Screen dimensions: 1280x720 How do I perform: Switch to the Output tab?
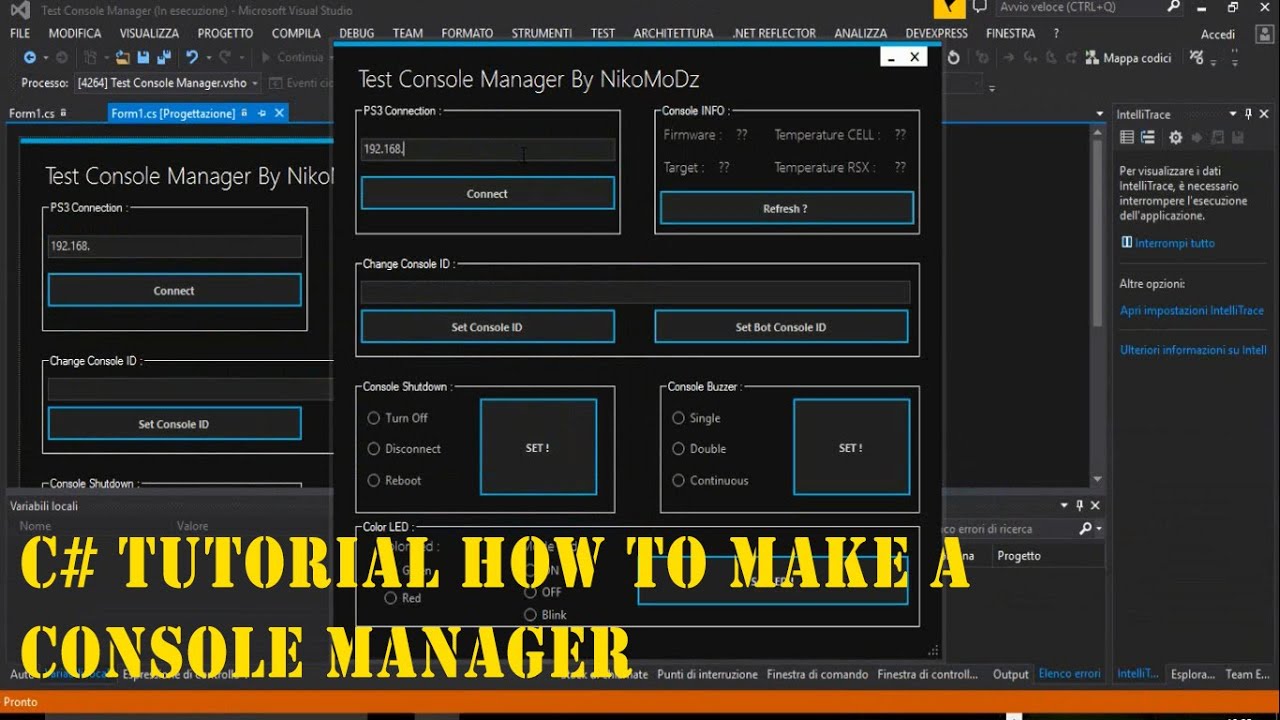point(1011,674)
